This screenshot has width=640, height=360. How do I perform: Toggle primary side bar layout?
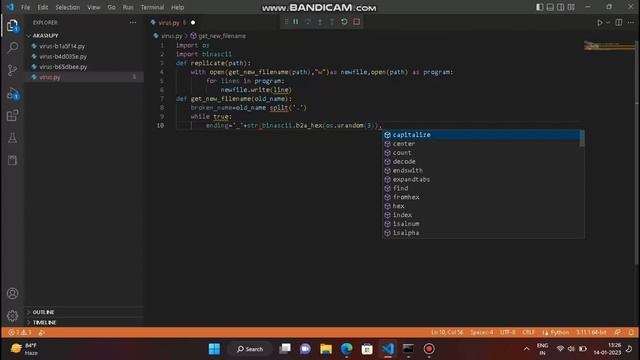(540, 7)
